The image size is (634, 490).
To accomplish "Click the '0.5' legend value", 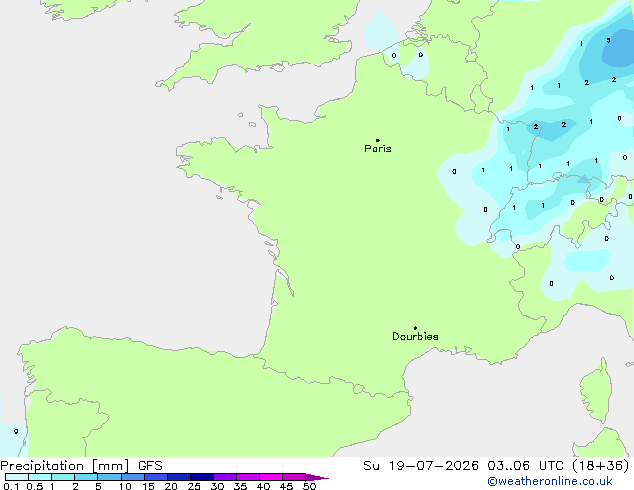I will pyautogui.click(x=35, y=486).
